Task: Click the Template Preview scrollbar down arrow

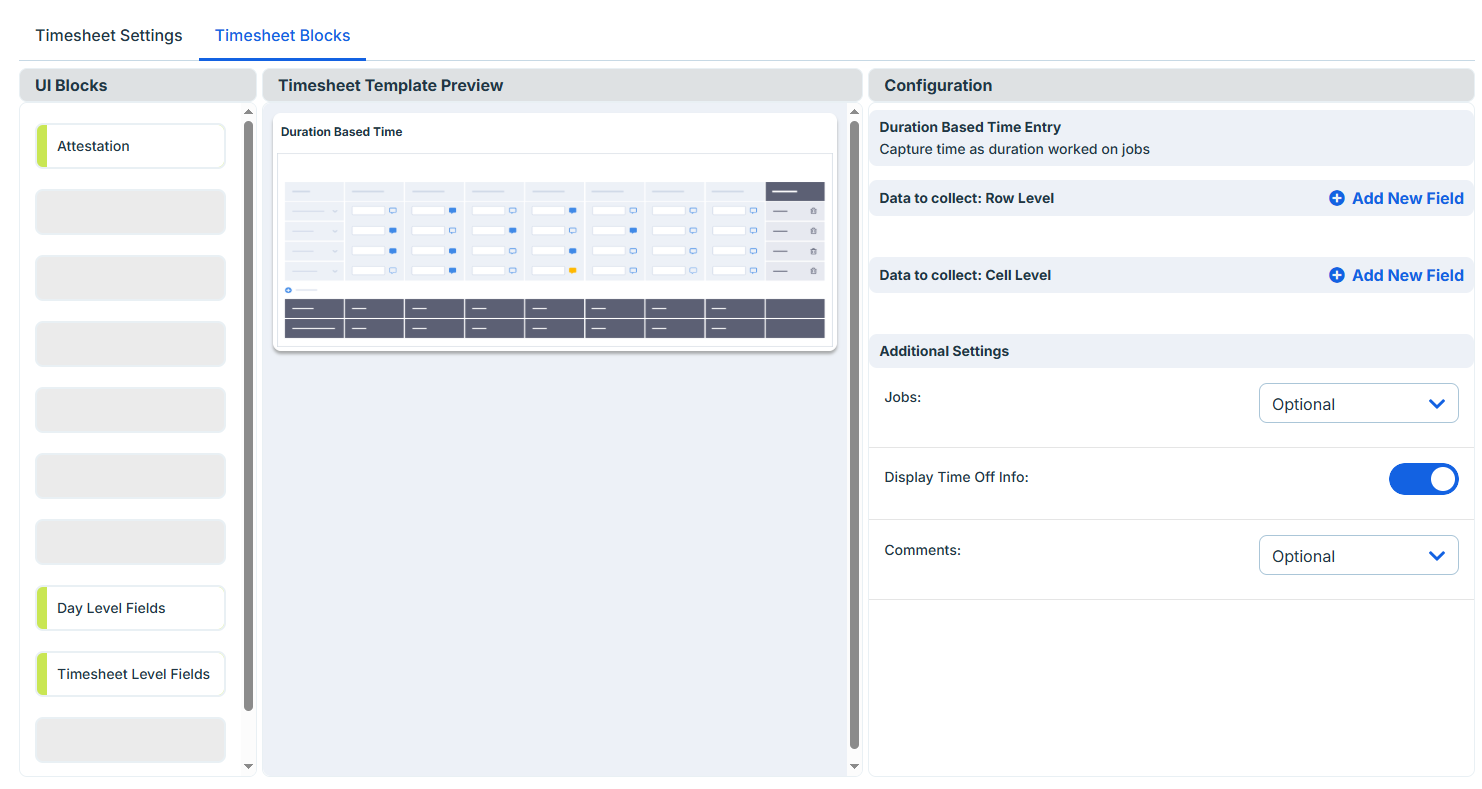Action: tap(854, 766)
